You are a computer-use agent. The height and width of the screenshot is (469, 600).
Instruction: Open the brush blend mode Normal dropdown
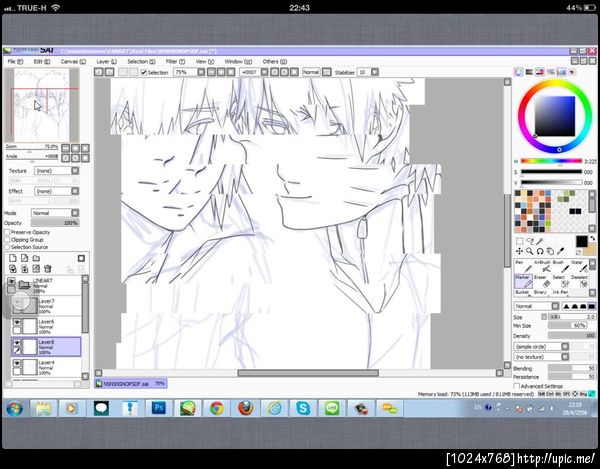(x=536, y=306)
